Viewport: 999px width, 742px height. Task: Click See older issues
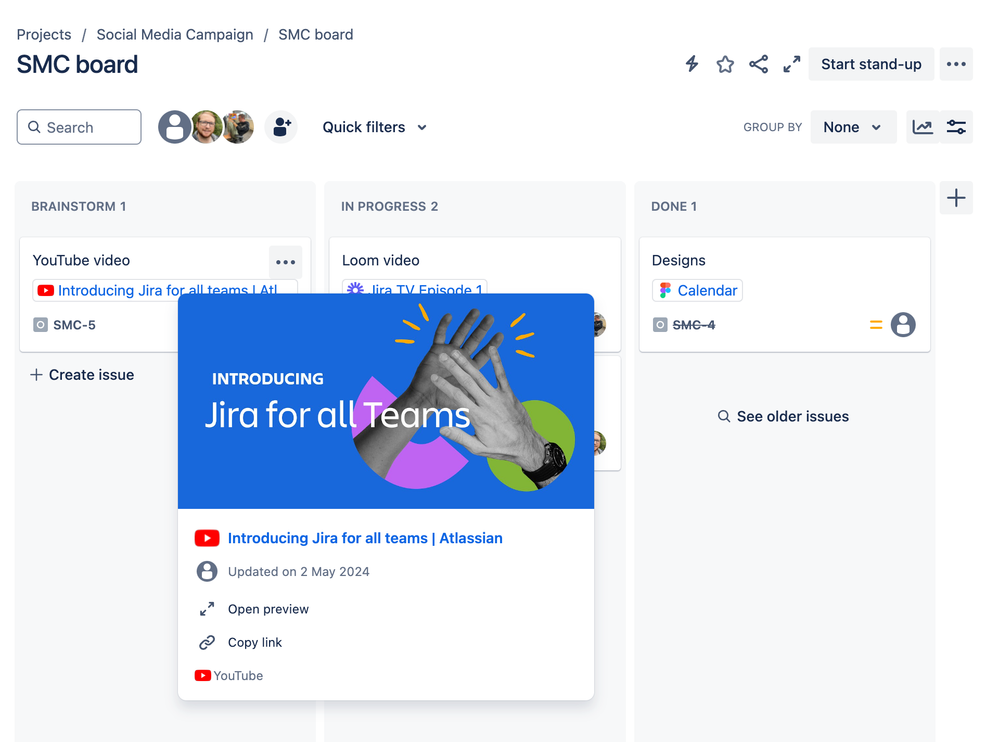[784, 417]
